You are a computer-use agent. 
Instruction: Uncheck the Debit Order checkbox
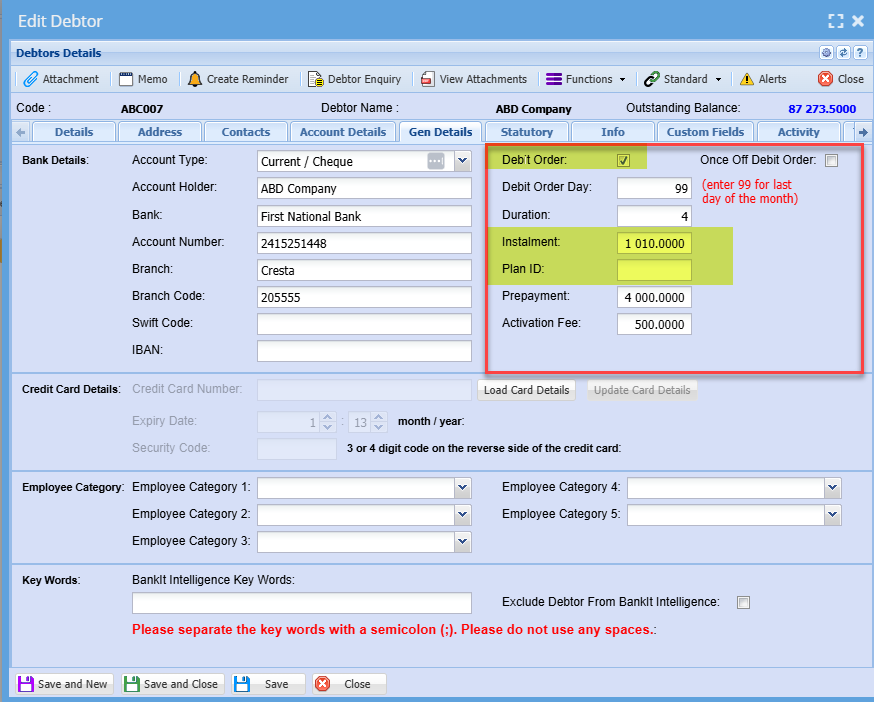tap(623, 161)
